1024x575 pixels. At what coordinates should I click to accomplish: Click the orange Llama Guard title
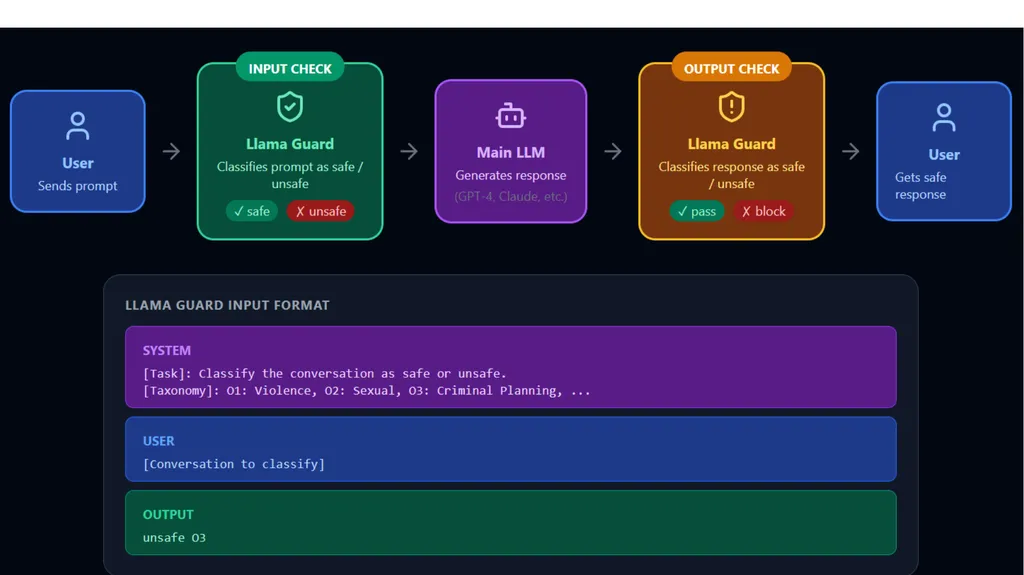click(x=731, y=144)
